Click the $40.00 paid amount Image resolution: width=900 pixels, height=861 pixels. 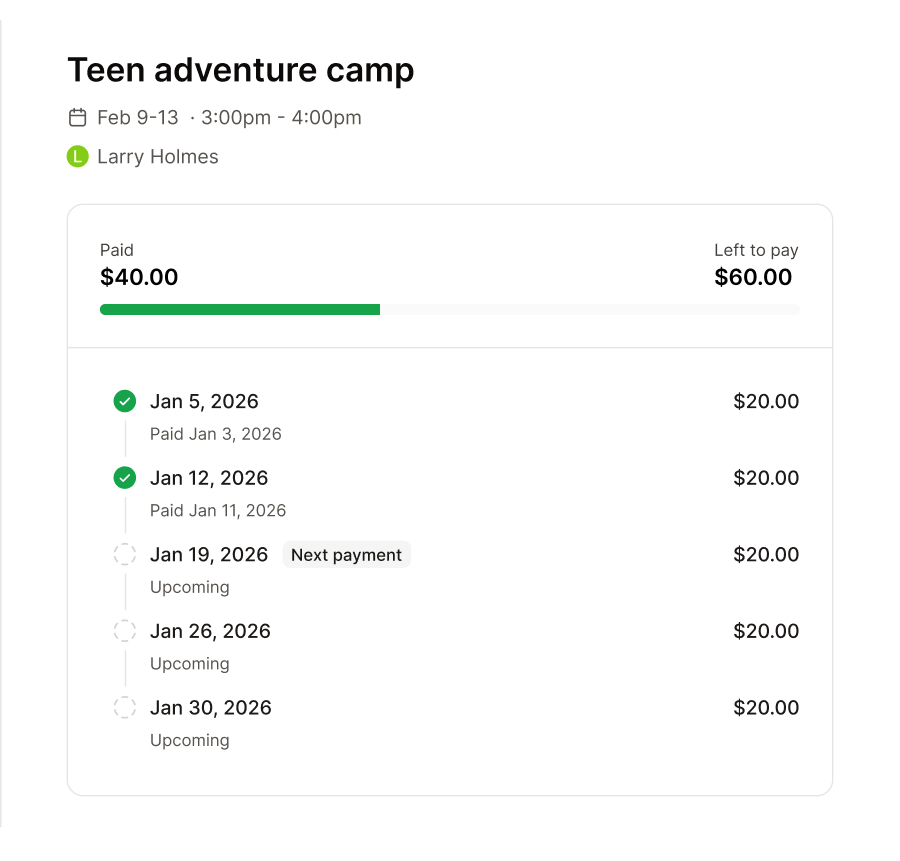click(x=139, y=277)
